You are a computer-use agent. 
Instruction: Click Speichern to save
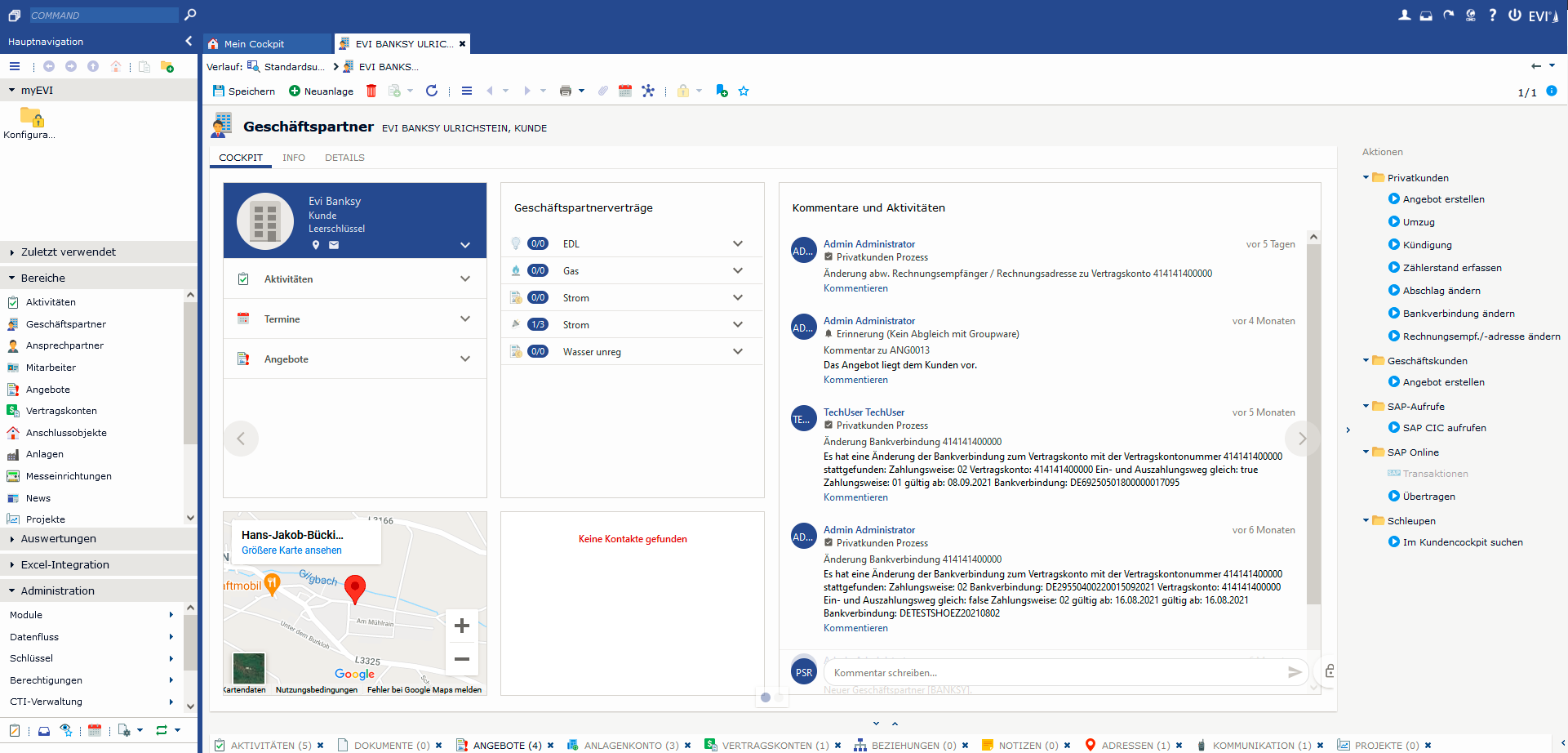coord(244,91)
